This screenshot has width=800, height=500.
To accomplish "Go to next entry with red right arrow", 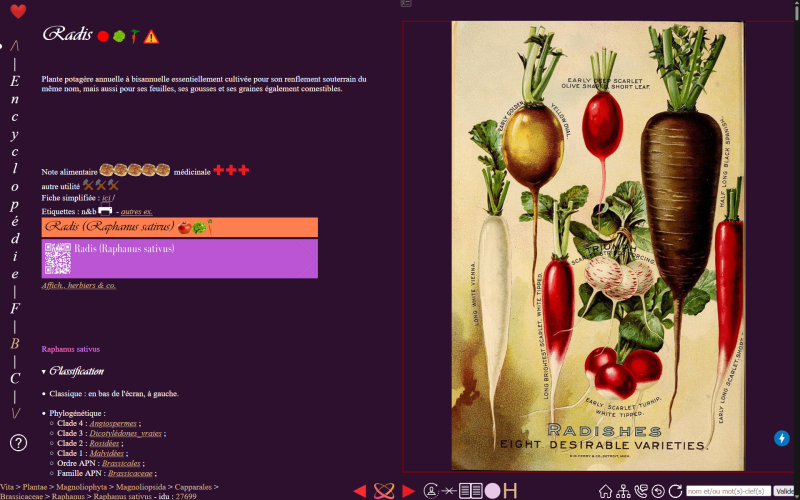I will click(408, 491).
